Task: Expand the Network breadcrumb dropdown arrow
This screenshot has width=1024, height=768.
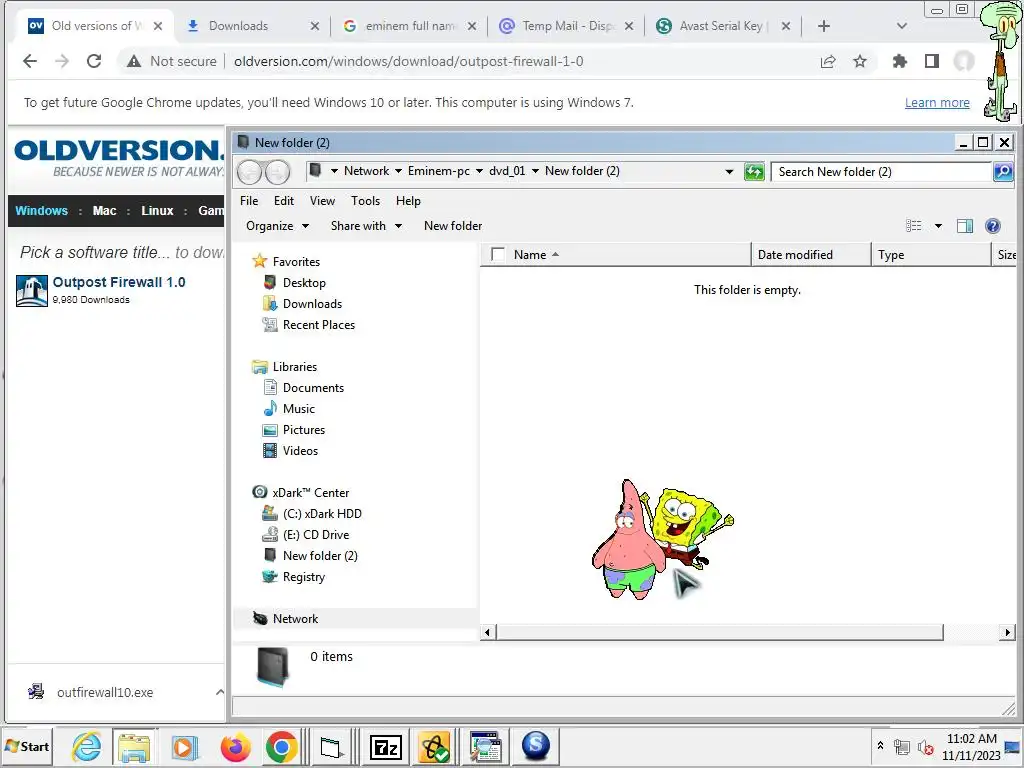Action: tap(398, 171)
